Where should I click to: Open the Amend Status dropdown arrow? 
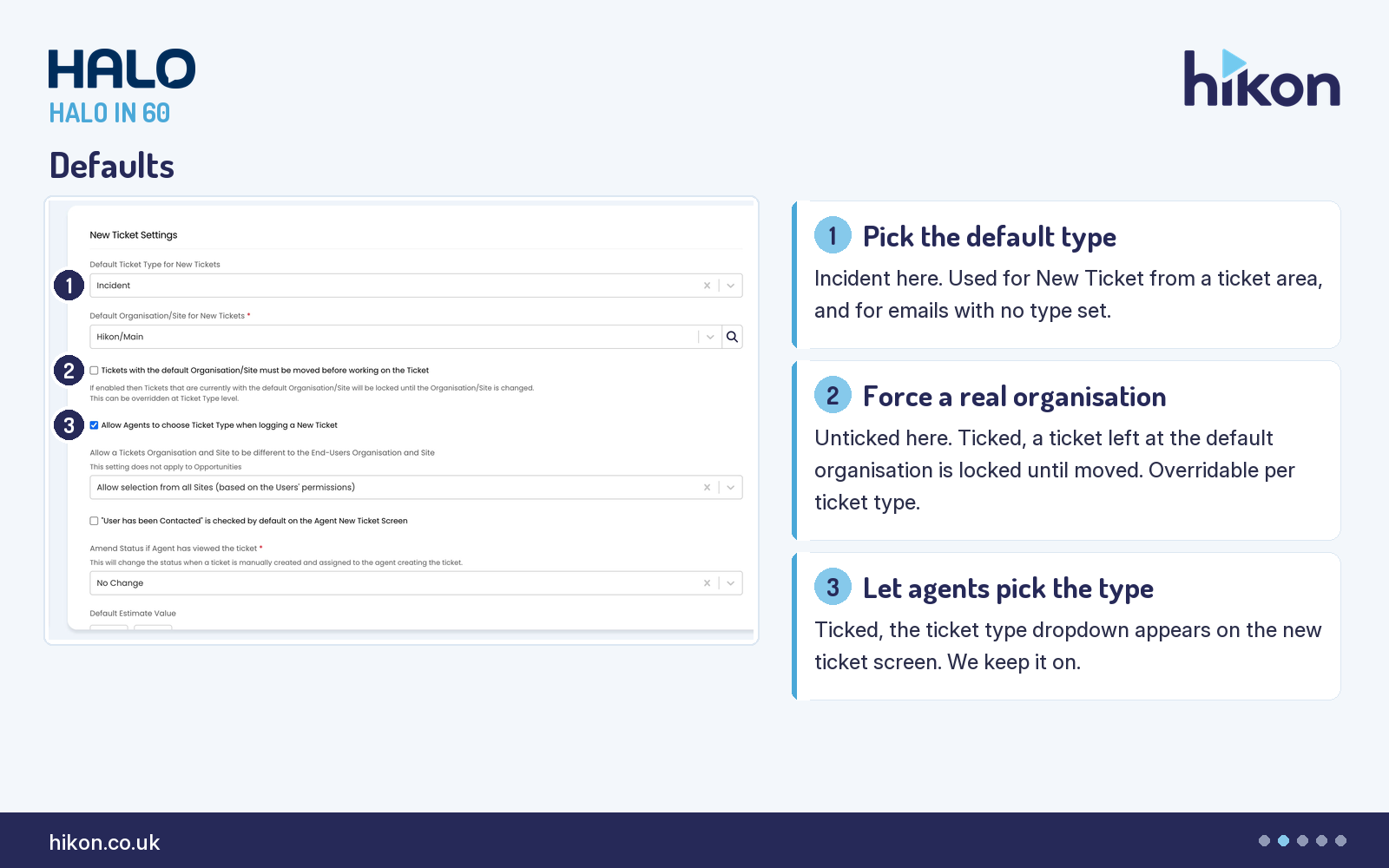[731, 583]
